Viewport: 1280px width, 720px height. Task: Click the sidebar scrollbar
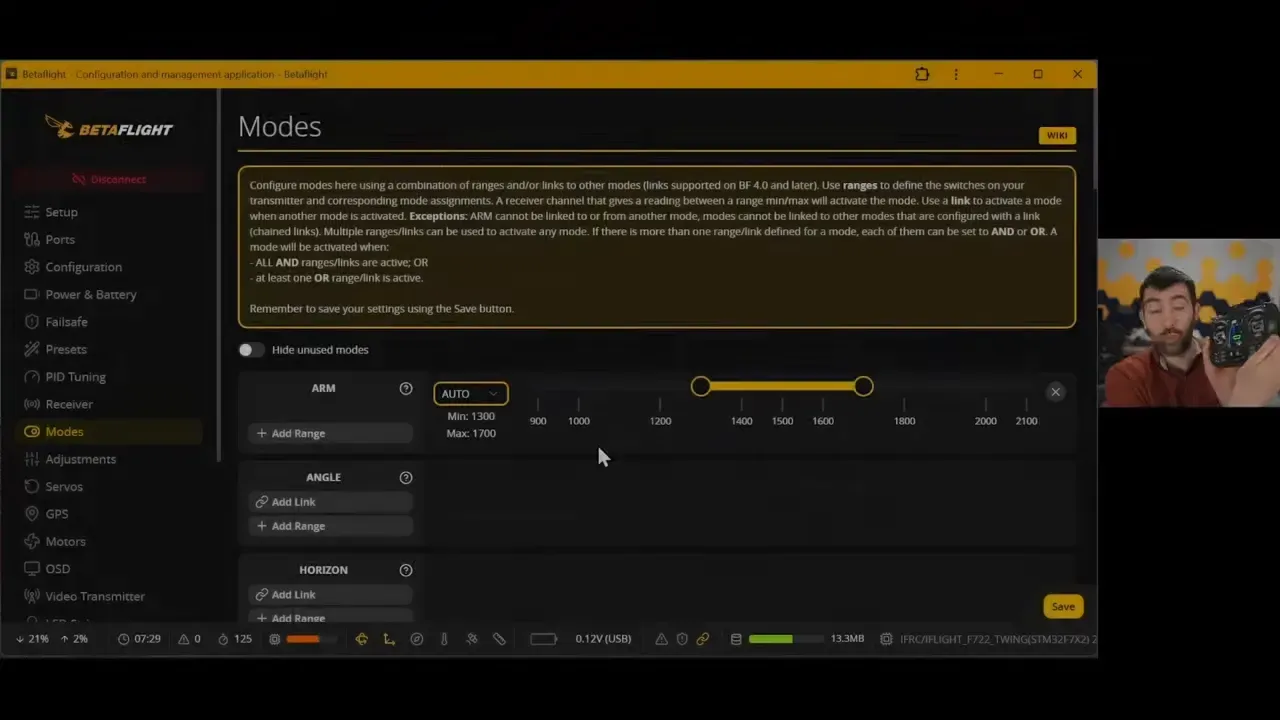[219, 275]
